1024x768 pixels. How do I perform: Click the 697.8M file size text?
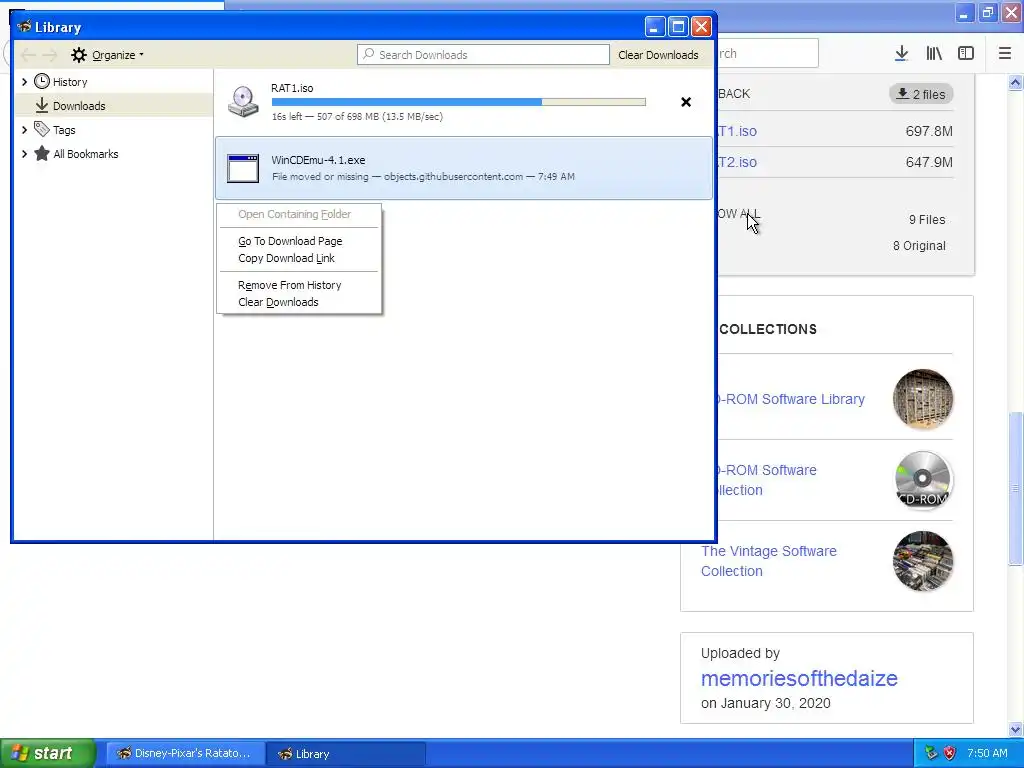(929, 131)
